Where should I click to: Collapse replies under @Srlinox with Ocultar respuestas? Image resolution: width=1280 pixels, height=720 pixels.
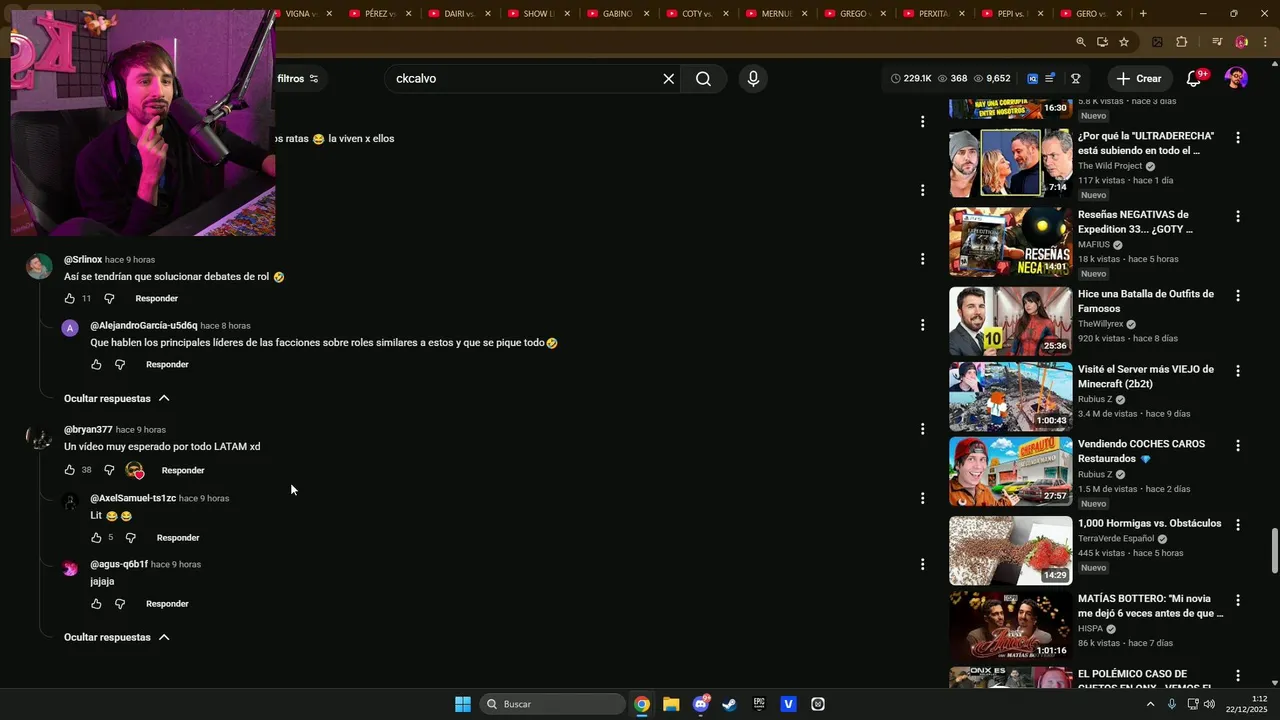(117, 398)
